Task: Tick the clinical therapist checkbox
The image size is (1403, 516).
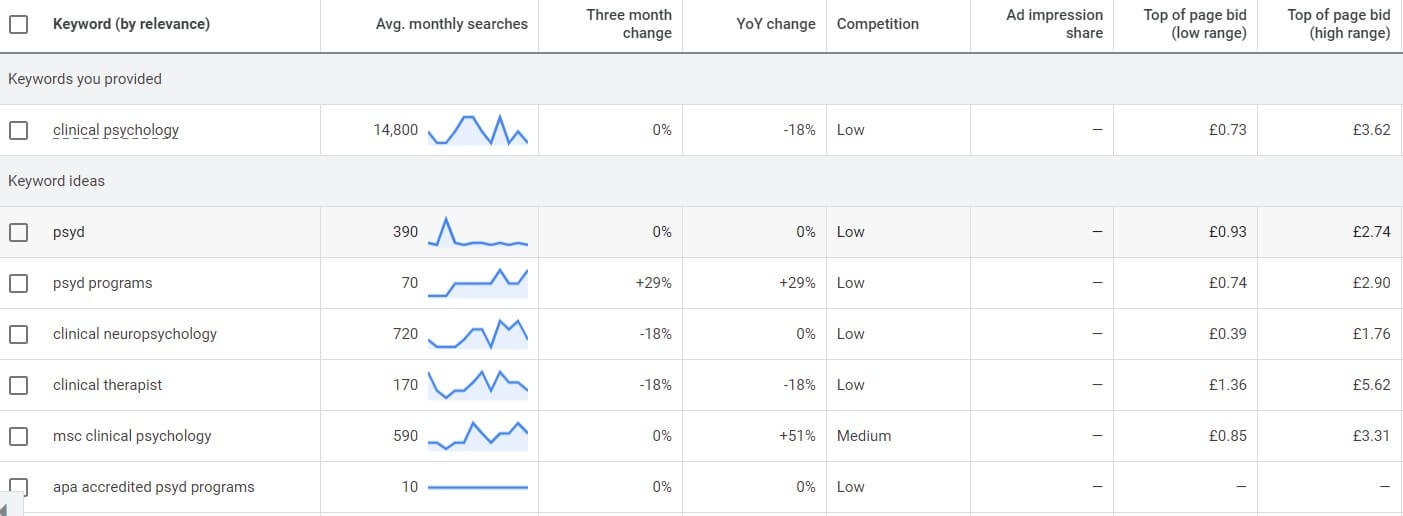Action: point(18,385)
